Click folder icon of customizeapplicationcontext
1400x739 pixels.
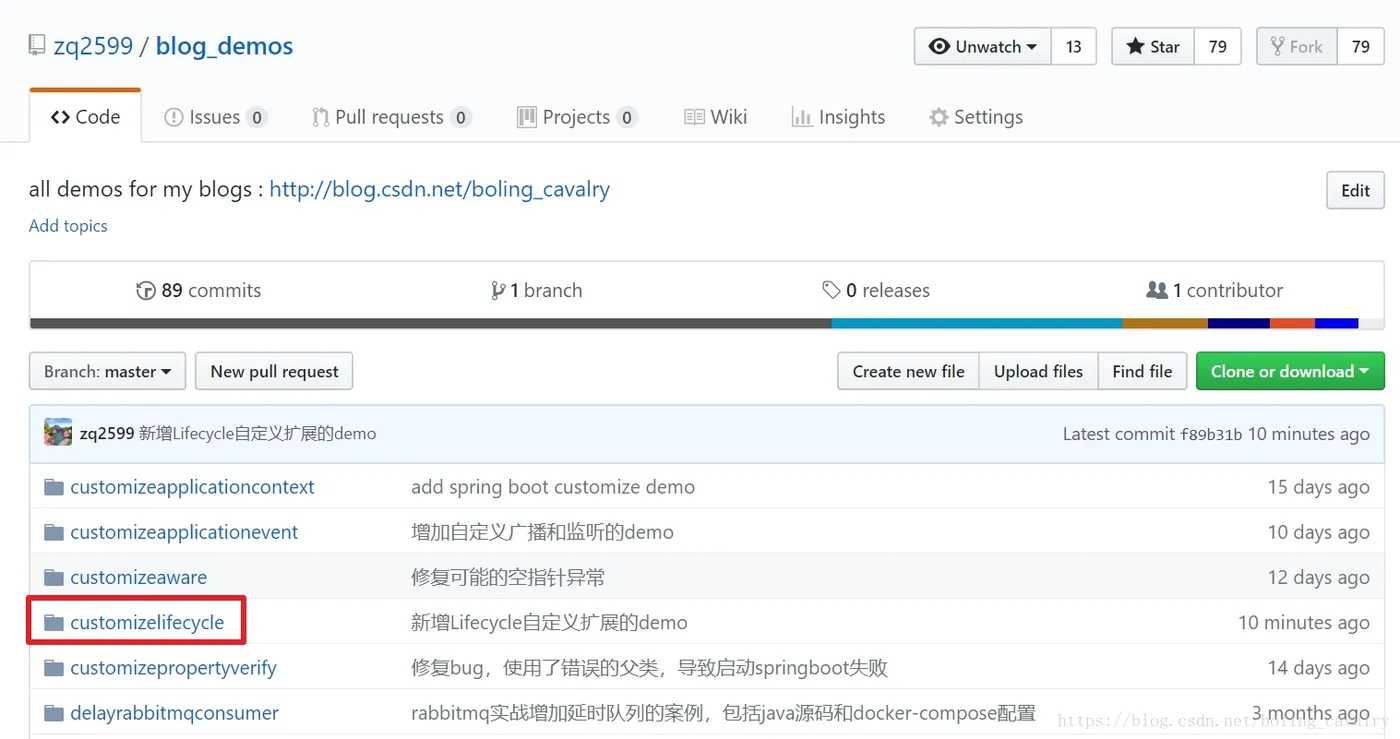coord(54,488)
